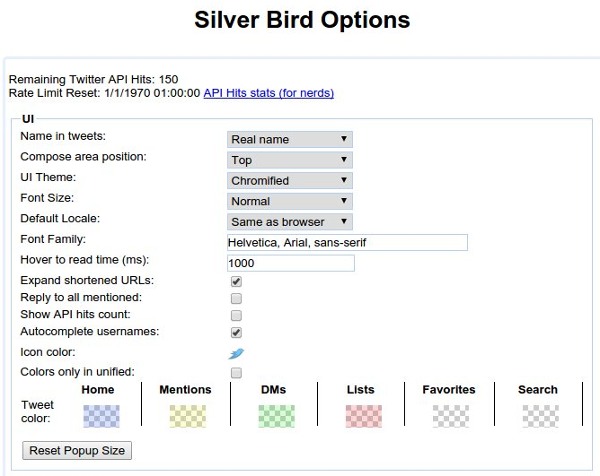The image size is (600, 476).
Task: Pick the Home tweet color swatch
Action: [x=102, y=416]
